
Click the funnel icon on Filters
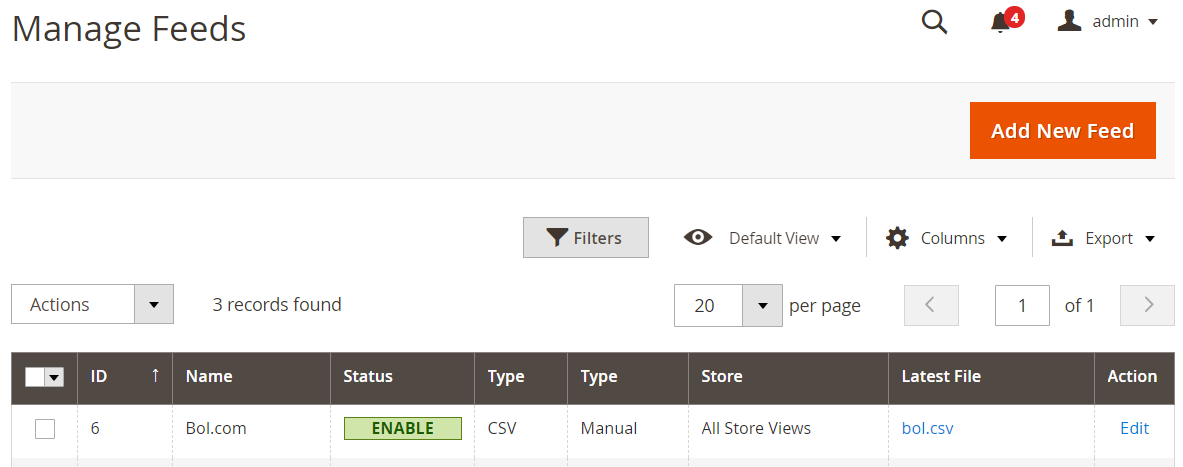tap(557, 238)
